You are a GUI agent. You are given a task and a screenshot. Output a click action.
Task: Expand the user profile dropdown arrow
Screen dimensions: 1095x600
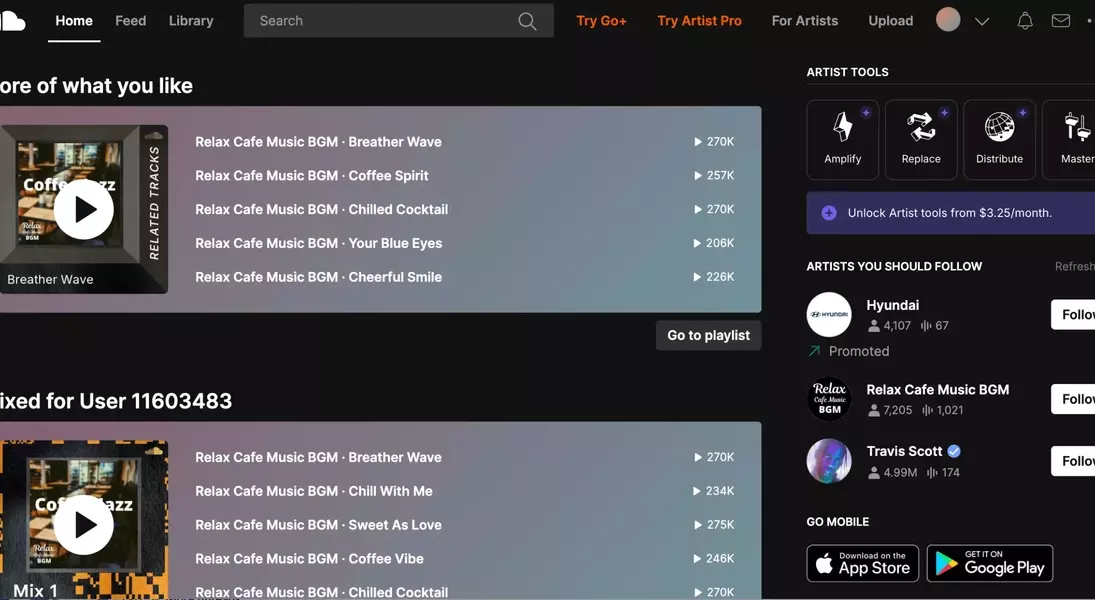click(982, 21)
